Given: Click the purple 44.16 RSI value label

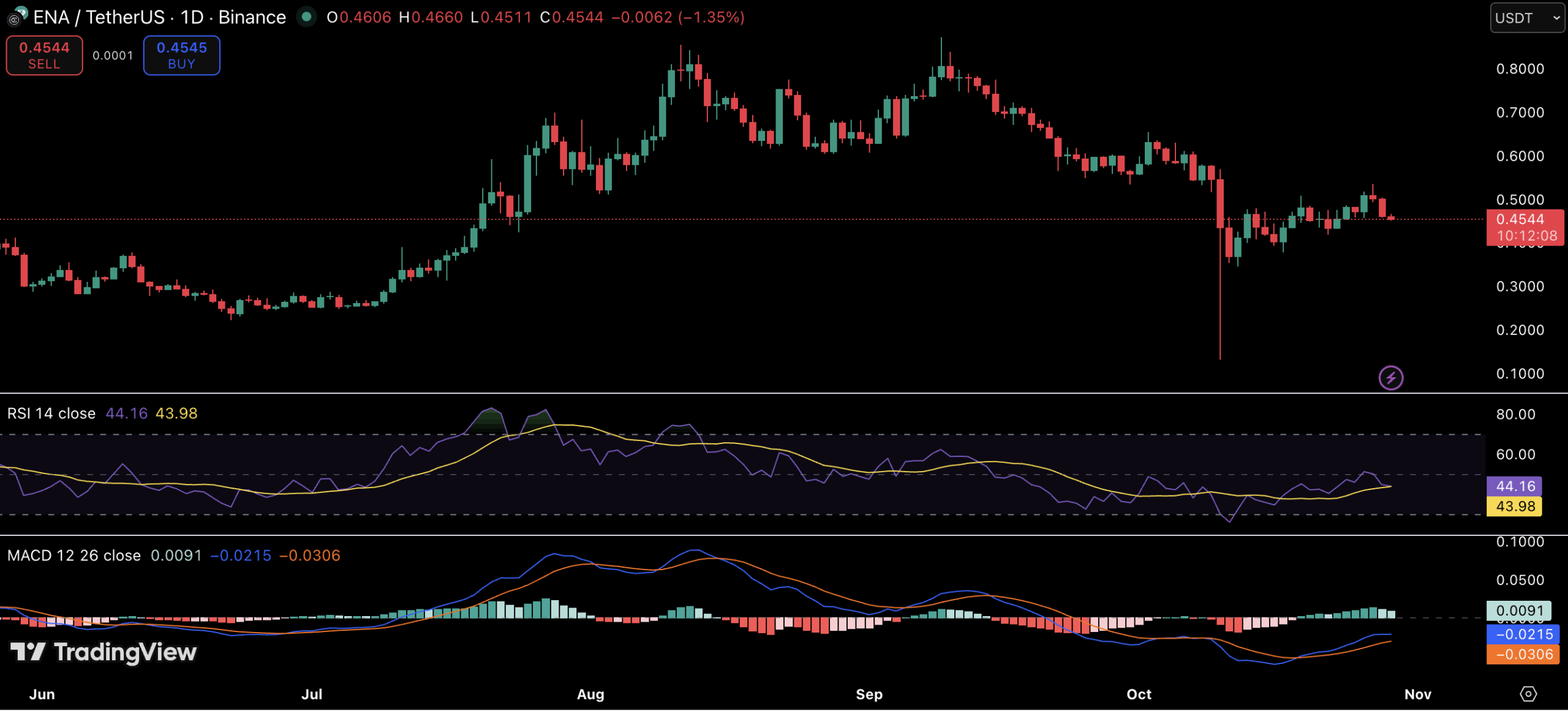Looking at the screenshot, I should (x=1514, y=486).
